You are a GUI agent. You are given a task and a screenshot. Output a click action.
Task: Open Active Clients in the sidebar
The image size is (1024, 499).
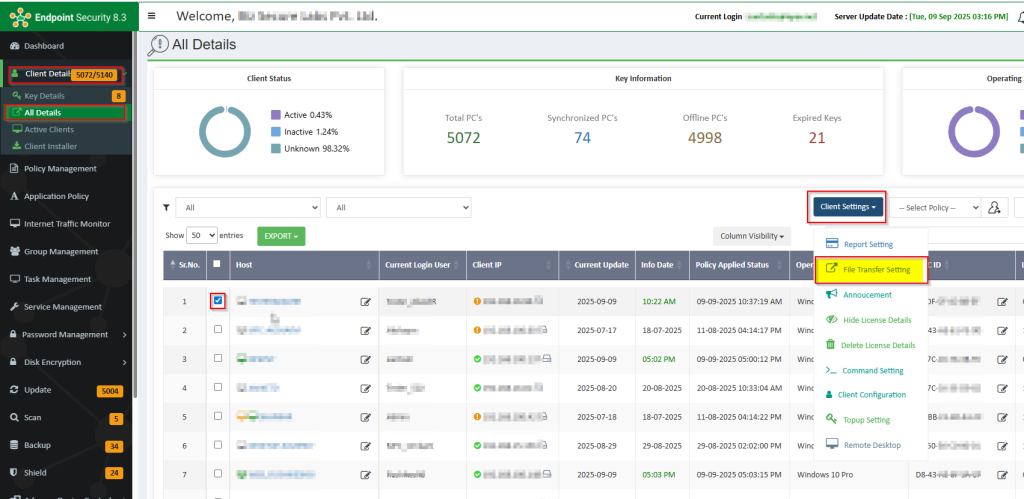49,129
